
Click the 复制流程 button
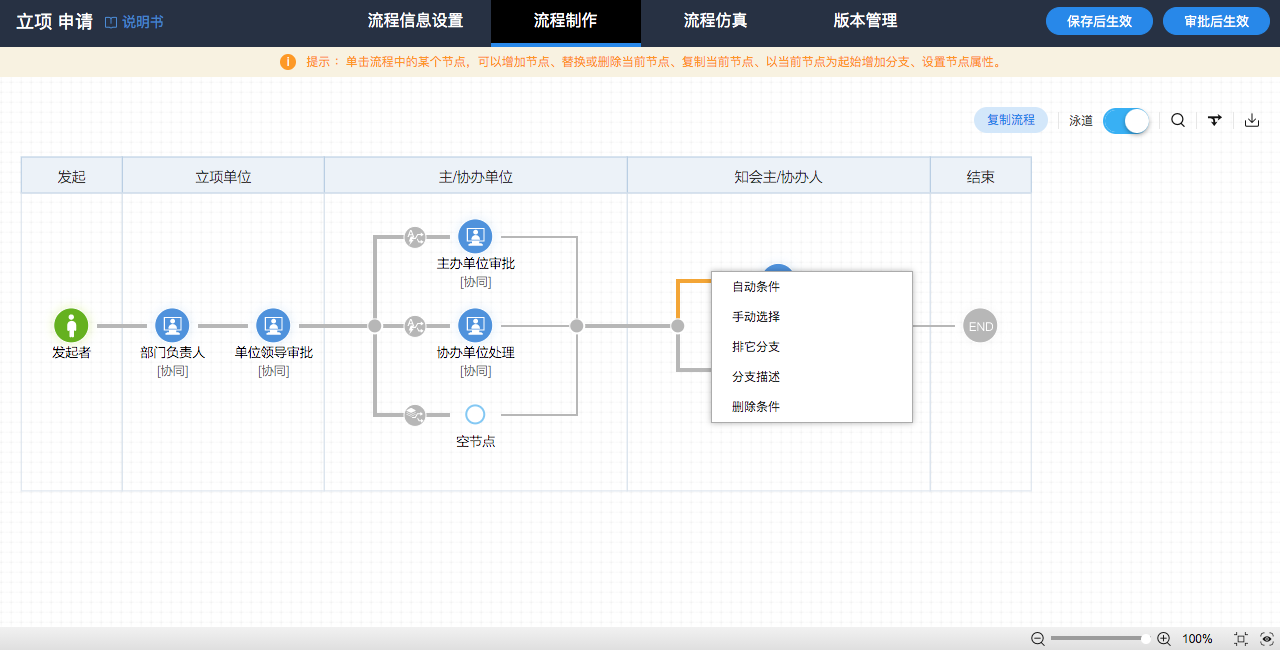pyautogui.click(x=1011, y=120)
